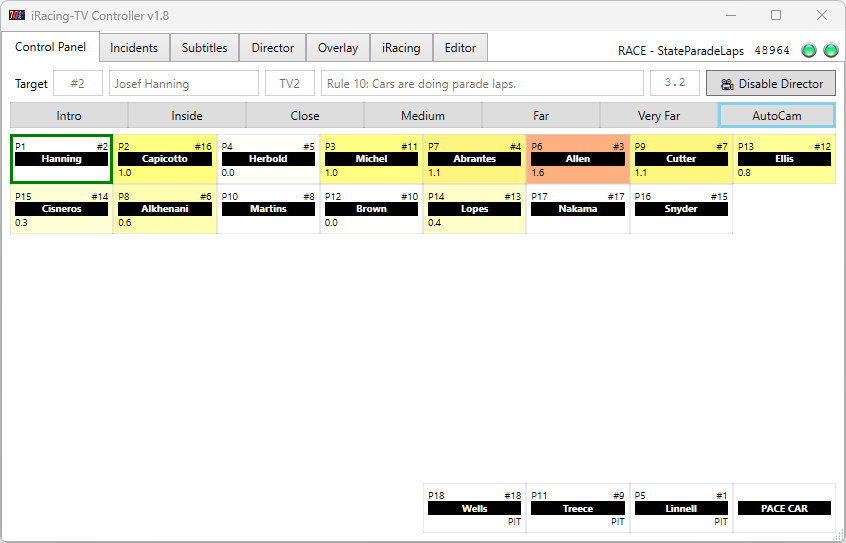The image size is (846, 543).
Task: Go to the Director tab
Action: (x=272, y=47)
